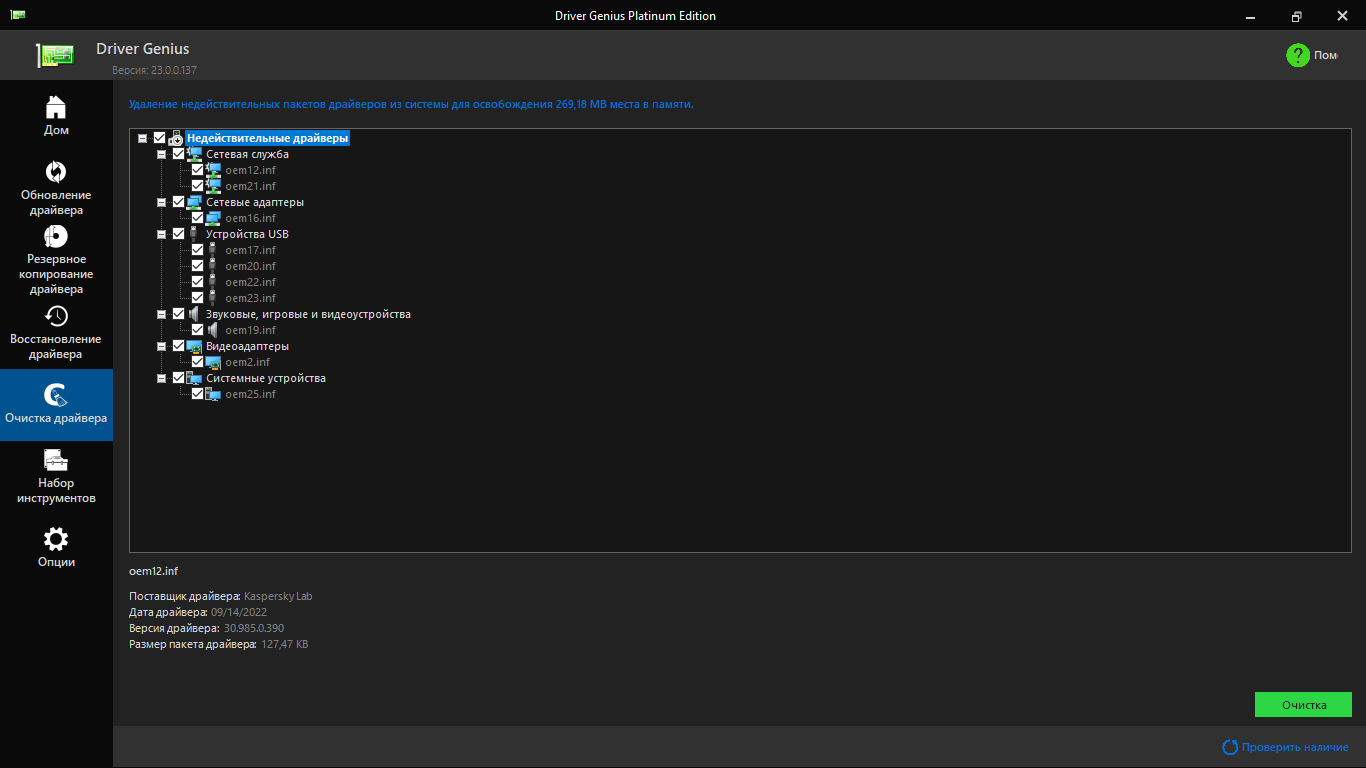Click the Сетевая служба category icon
The width and height of the screenshot is (1366, 768).
pos(194,154)
